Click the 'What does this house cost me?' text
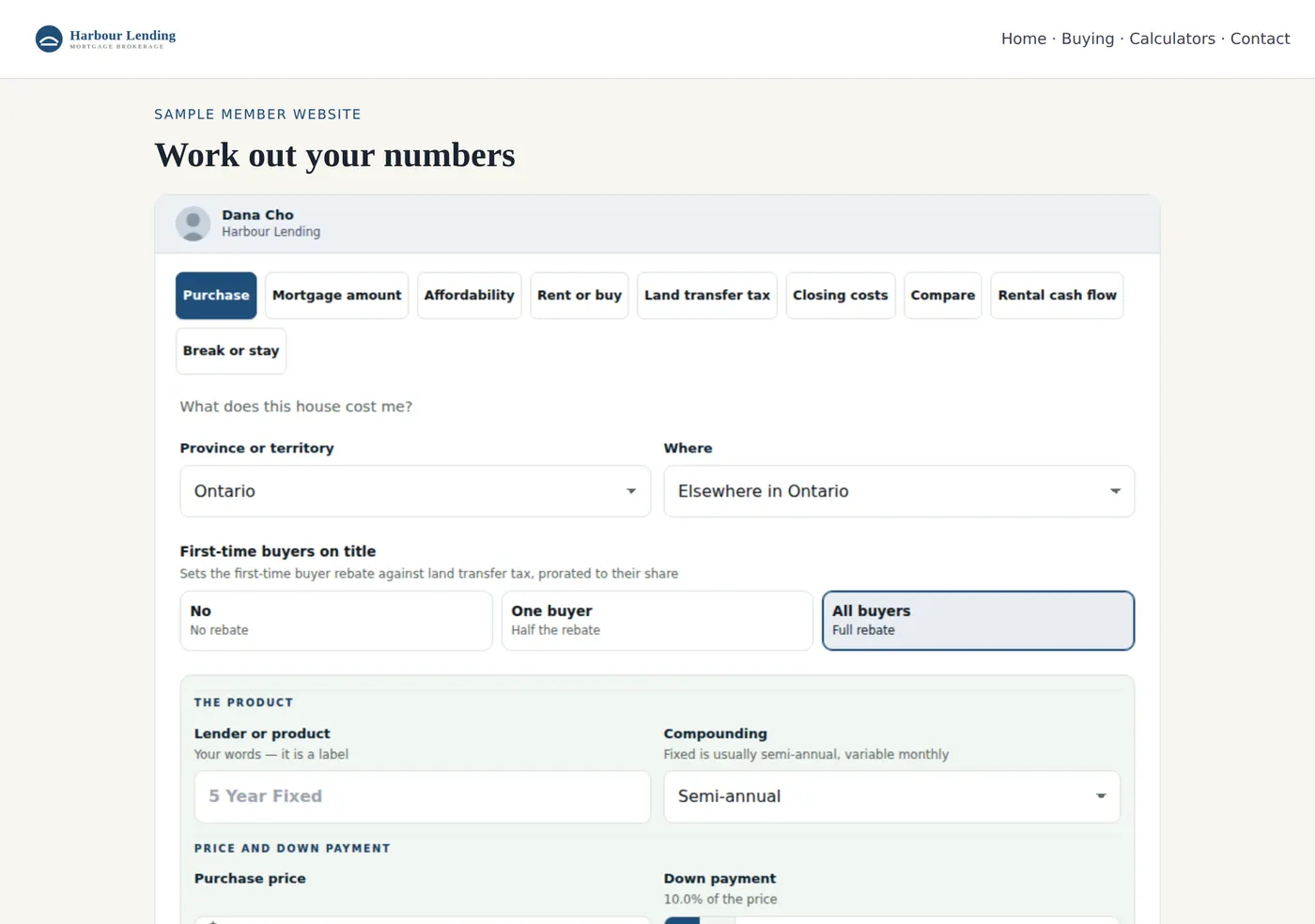 click(x=296, y=407)
